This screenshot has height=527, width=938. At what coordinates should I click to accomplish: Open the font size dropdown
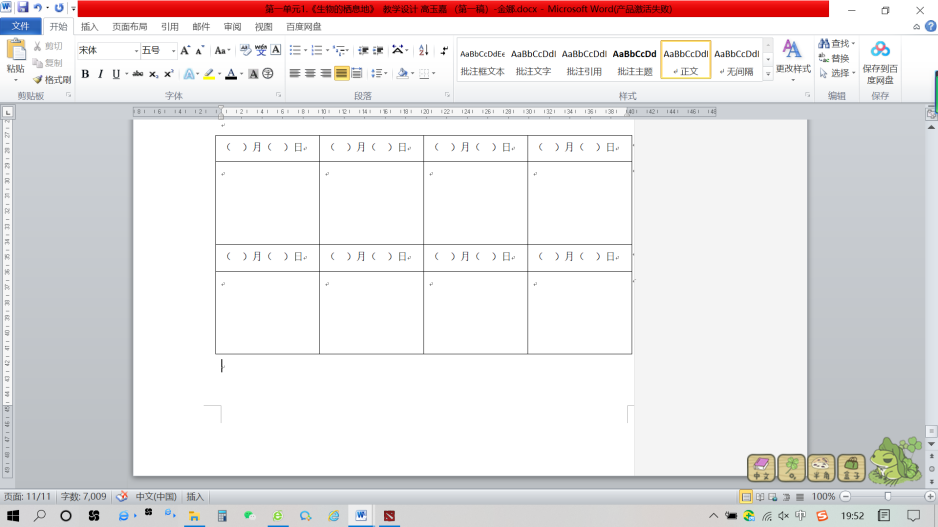[x=173, y=51]
